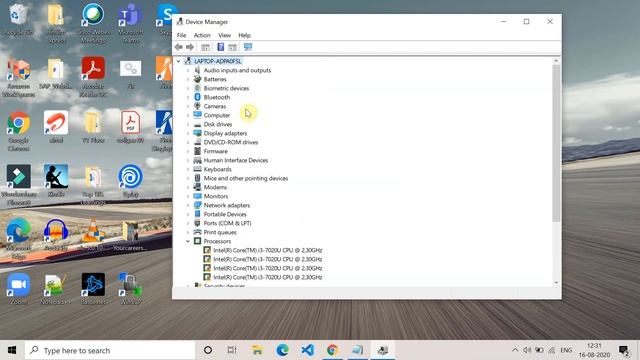Click the Bluetooth category icon
This screenshot has width=640, height=360.
point(198,97)
